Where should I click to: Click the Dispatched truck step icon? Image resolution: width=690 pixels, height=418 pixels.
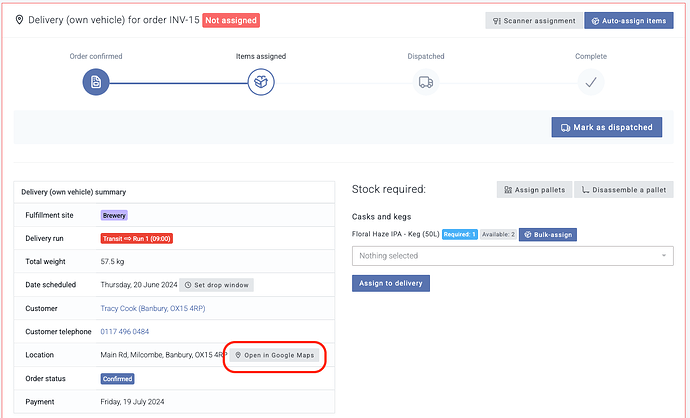pos(426,82)
